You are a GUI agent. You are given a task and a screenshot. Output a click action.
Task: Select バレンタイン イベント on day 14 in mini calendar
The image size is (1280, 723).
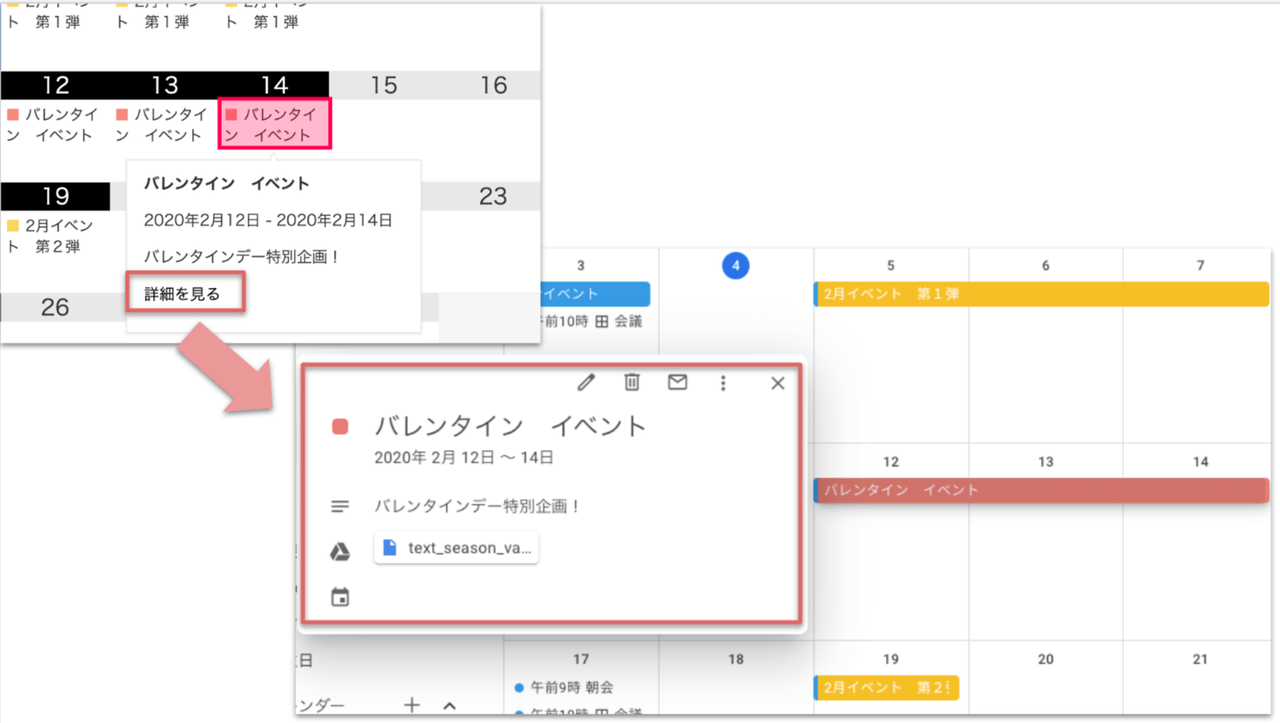[x=274, y=124]
